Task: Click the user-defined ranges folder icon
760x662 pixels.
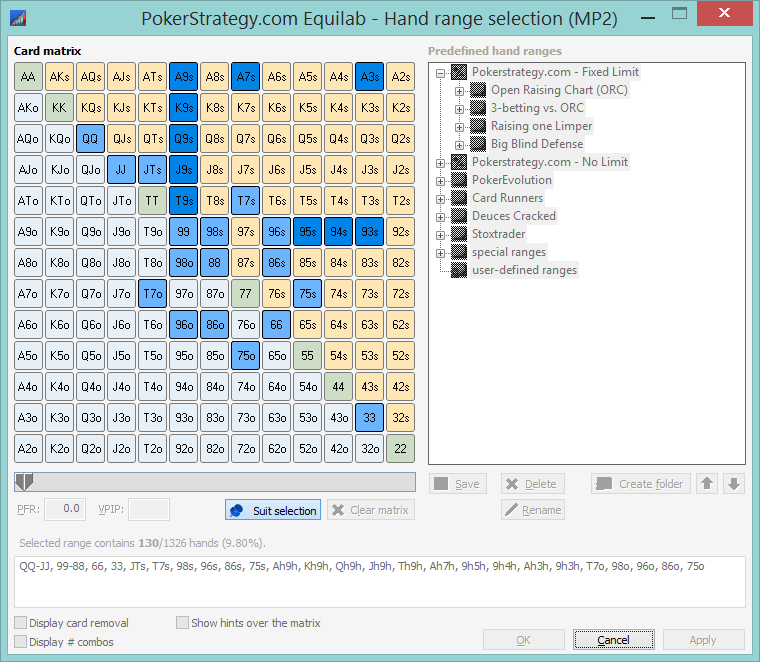Action: (459, 270)
